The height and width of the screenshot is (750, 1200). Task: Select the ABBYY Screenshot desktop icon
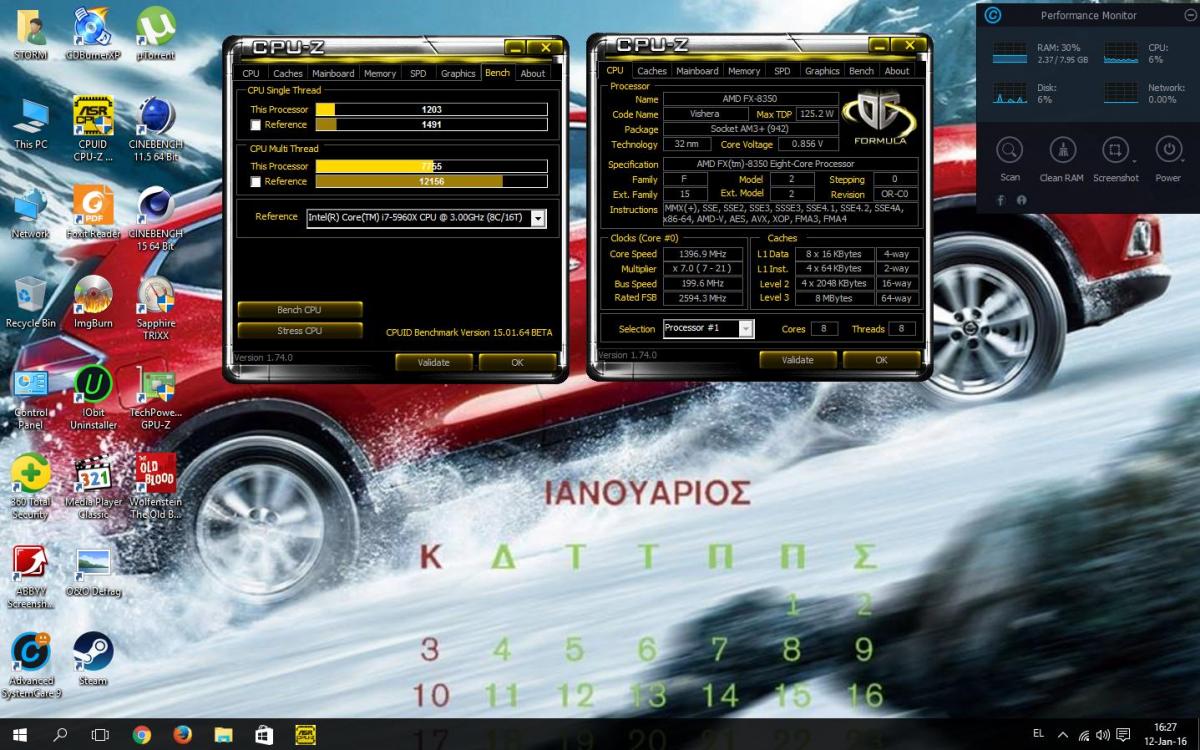pos(31,578)
